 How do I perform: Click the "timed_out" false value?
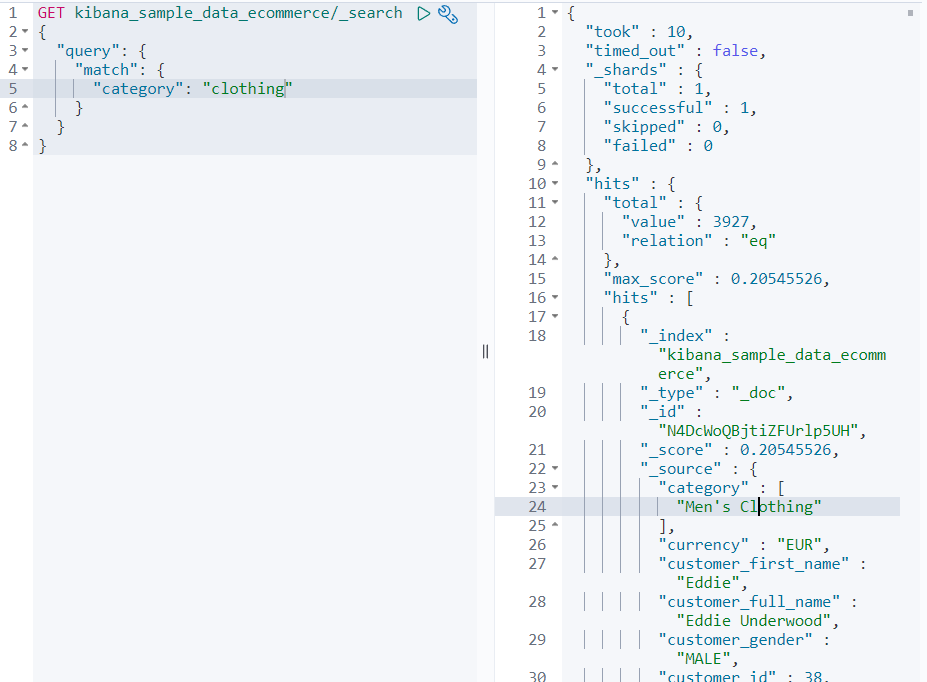(735, 51)
